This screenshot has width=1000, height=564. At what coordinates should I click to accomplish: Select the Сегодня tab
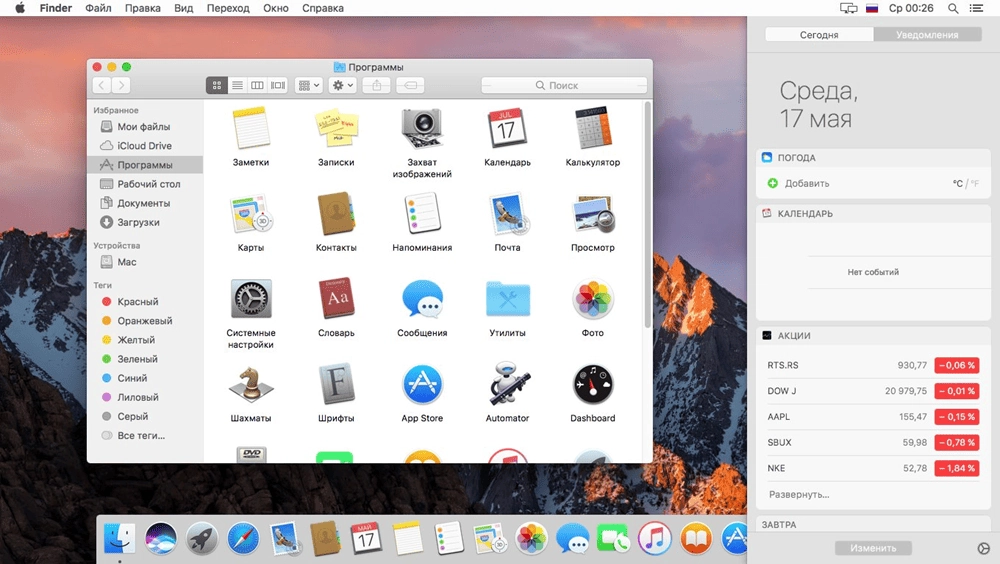[x=820, y=34]
